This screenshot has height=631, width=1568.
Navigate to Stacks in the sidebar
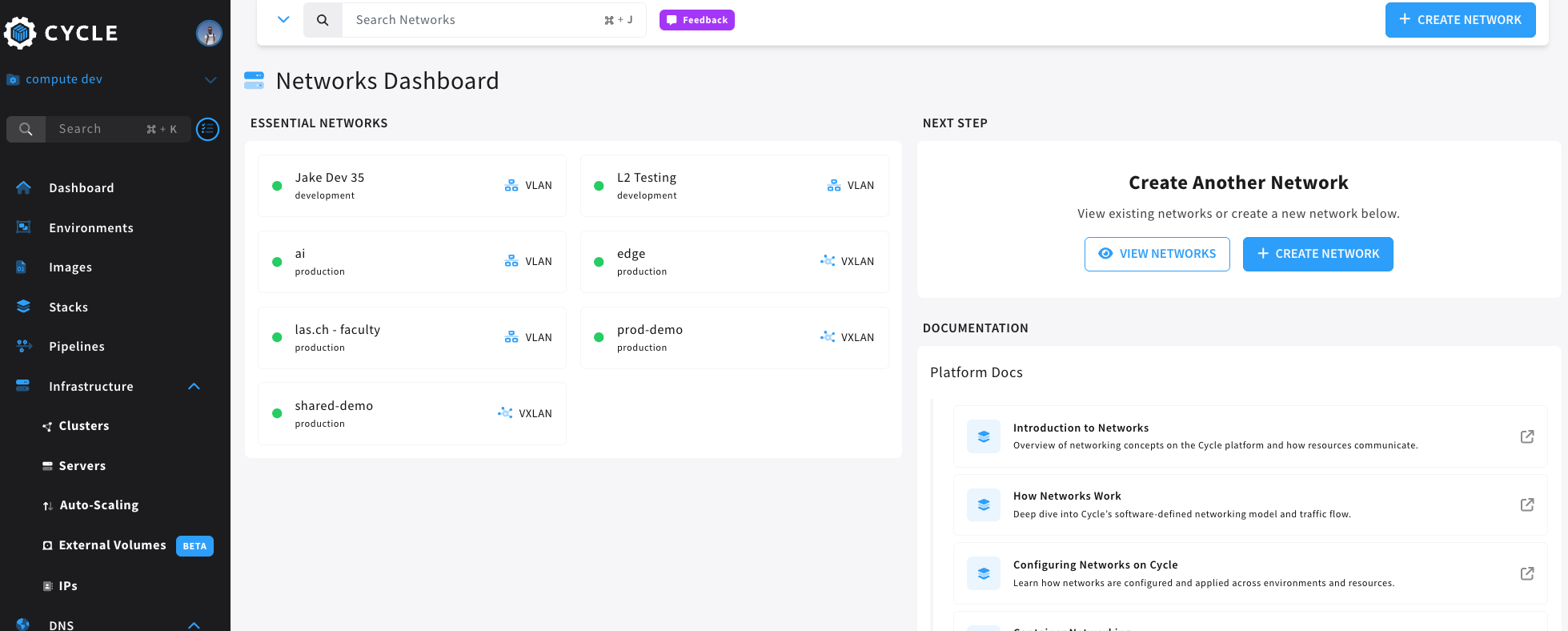[69, 307]
